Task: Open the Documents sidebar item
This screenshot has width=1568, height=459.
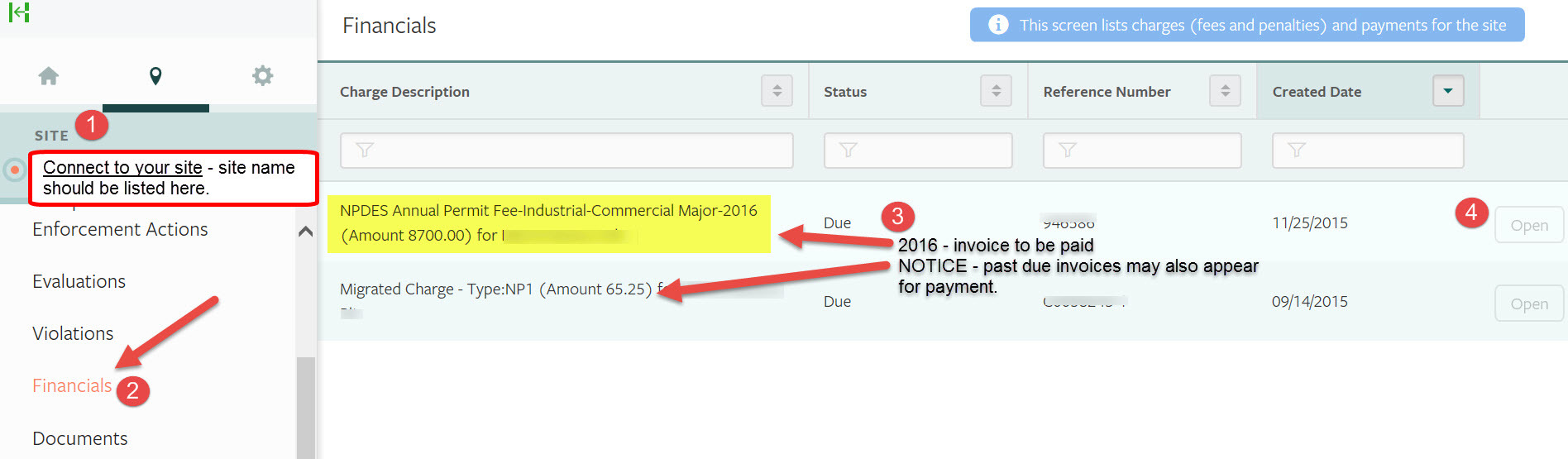Action: coord(80,438)
